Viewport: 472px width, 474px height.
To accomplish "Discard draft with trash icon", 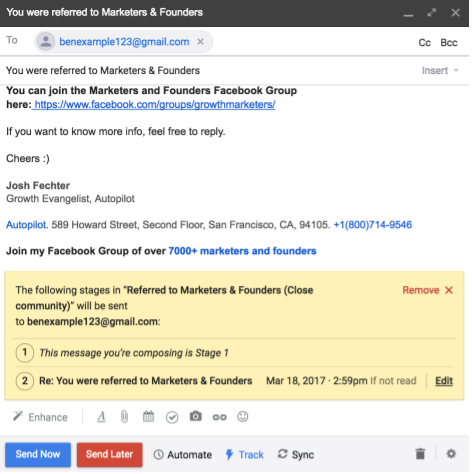I will point(420,454).
